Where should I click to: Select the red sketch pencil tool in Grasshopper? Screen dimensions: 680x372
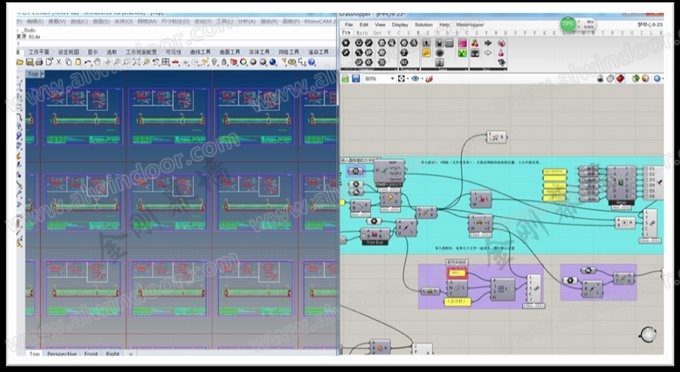429,78
